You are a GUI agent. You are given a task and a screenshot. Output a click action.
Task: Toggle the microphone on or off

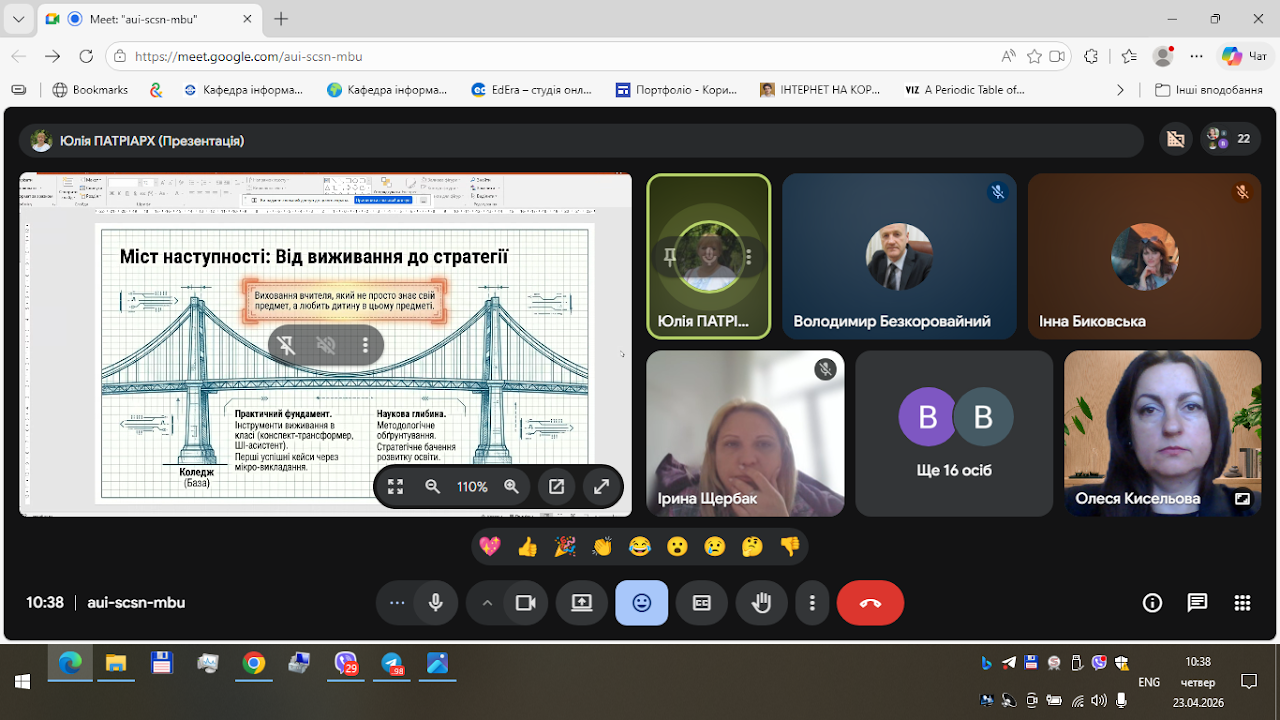[435, 603]
